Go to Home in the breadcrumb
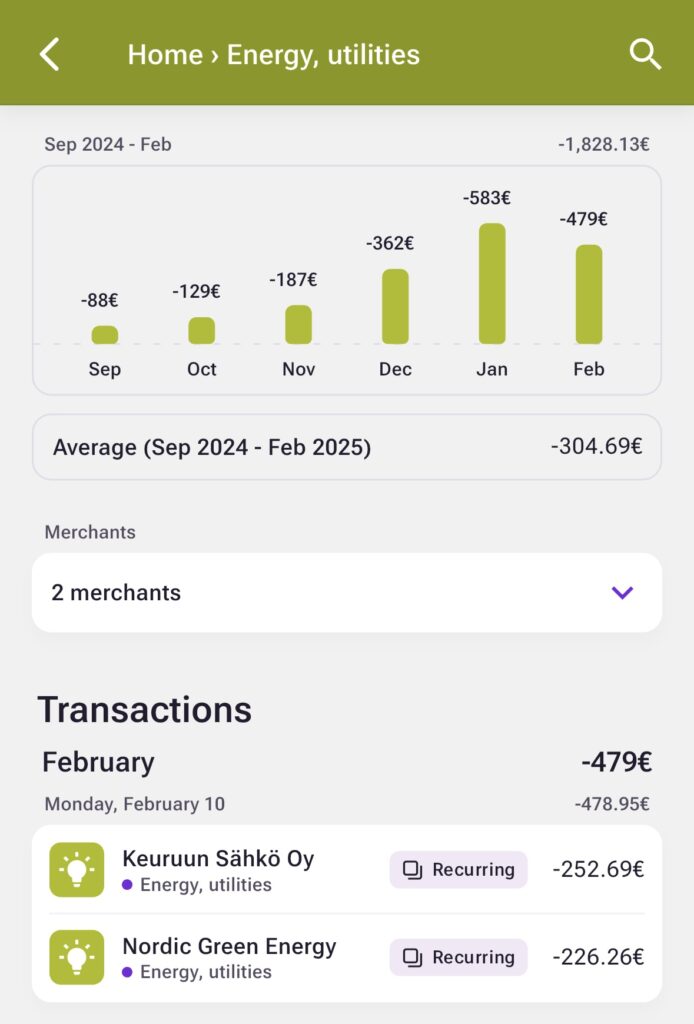The image size is (694, 1024). pyautogui.click(x=165, y=54)
